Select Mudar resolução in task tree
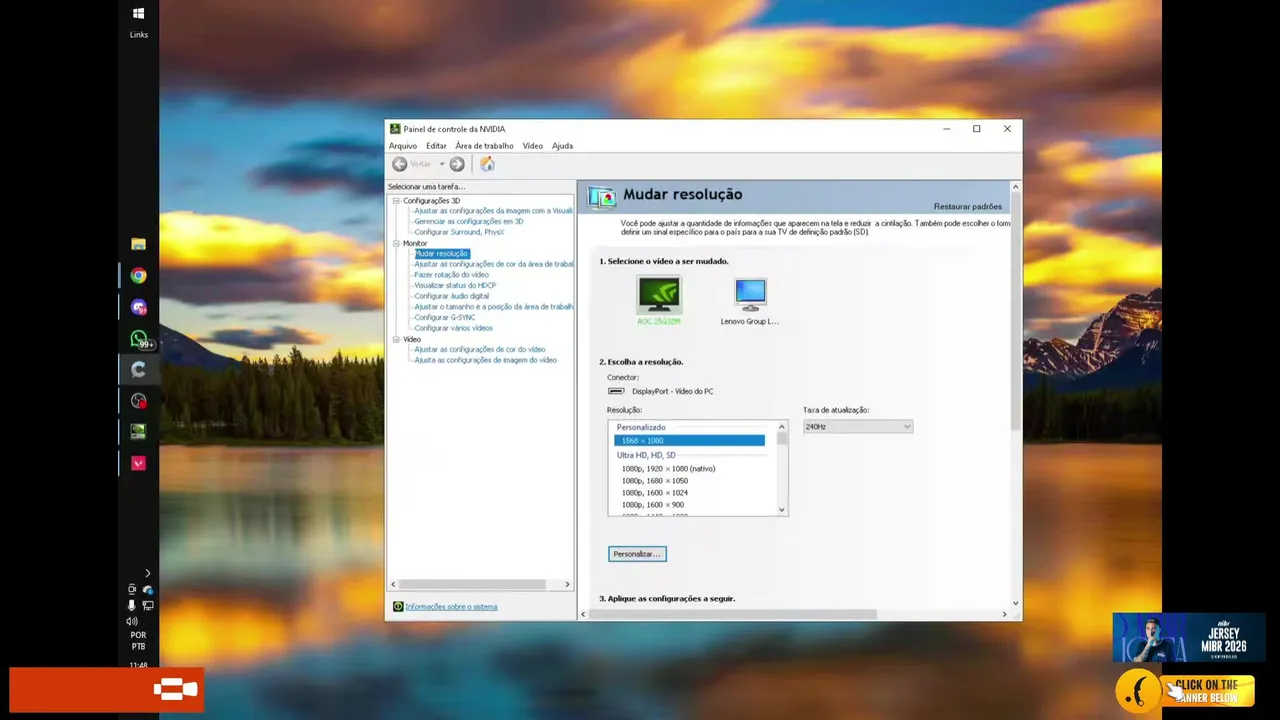1280x720 pixels. [441, 253]
